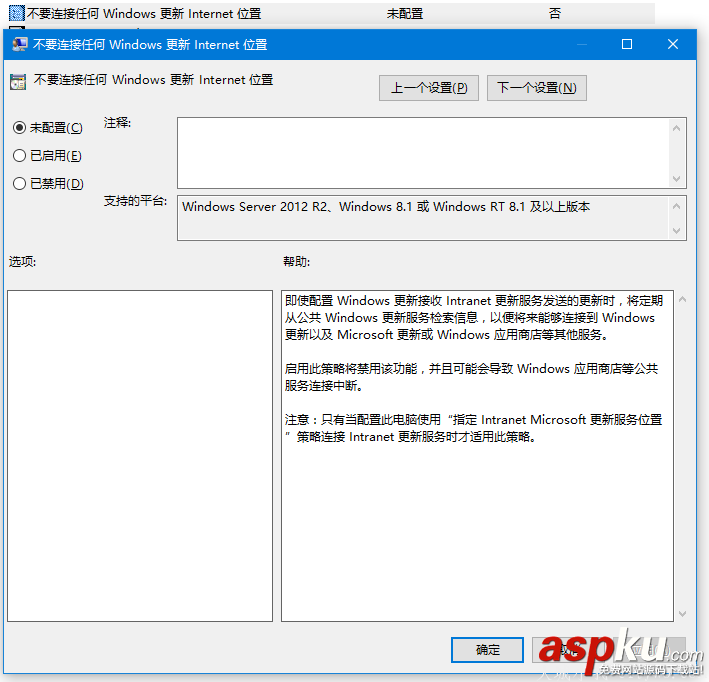Click policy list icon in background row
Screen dimensions: 709x682
tap(17, 13)
